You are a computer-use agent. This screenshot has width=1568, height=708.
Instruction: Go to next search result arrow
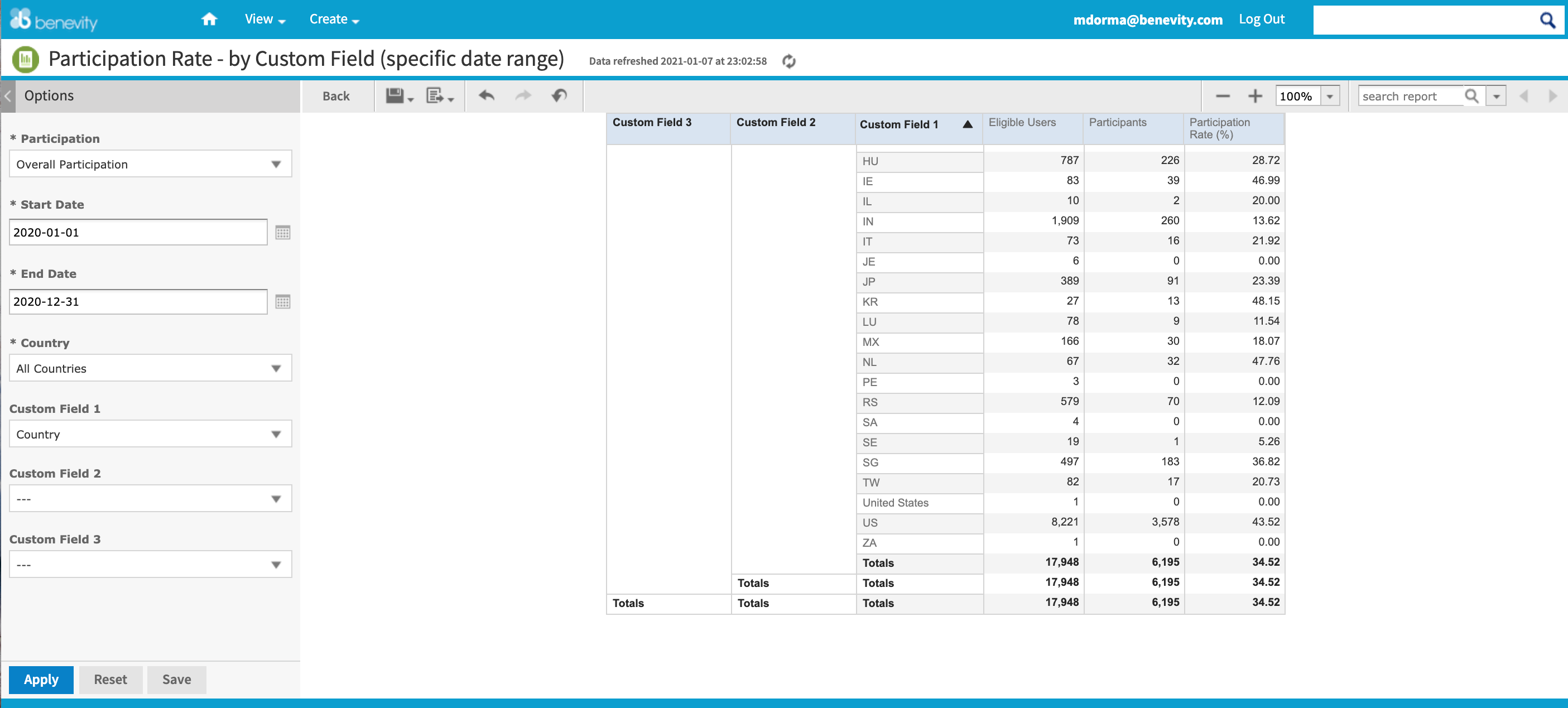point(1552,96)
